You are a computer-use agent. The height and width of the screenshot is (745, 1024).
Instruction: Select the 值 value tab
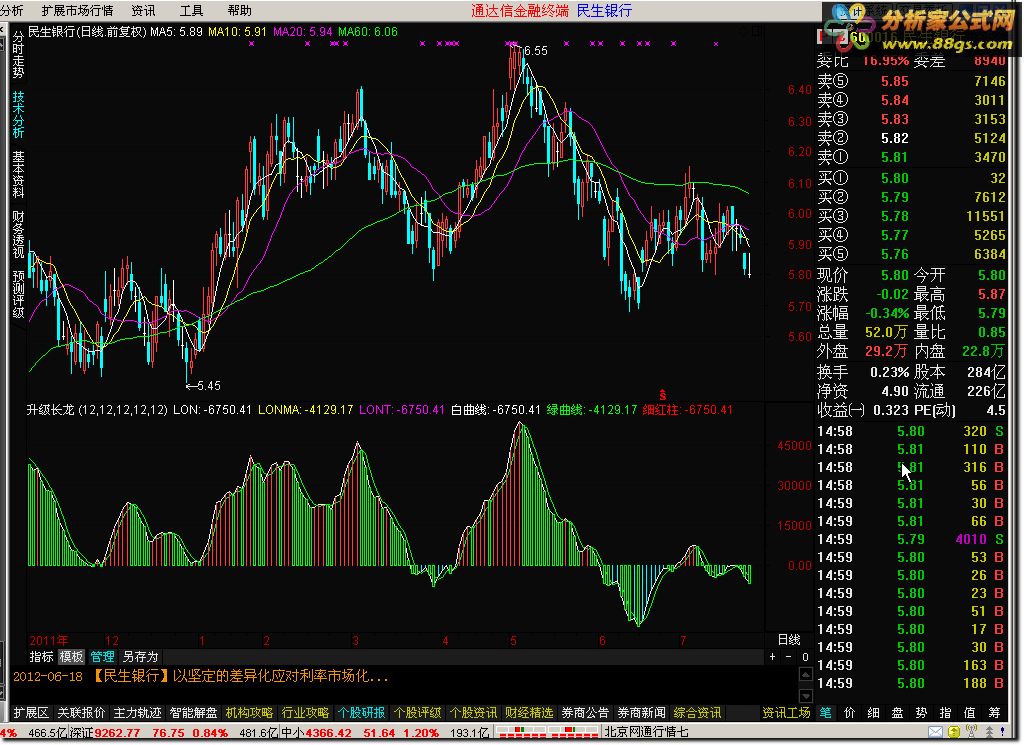point(970,712)
